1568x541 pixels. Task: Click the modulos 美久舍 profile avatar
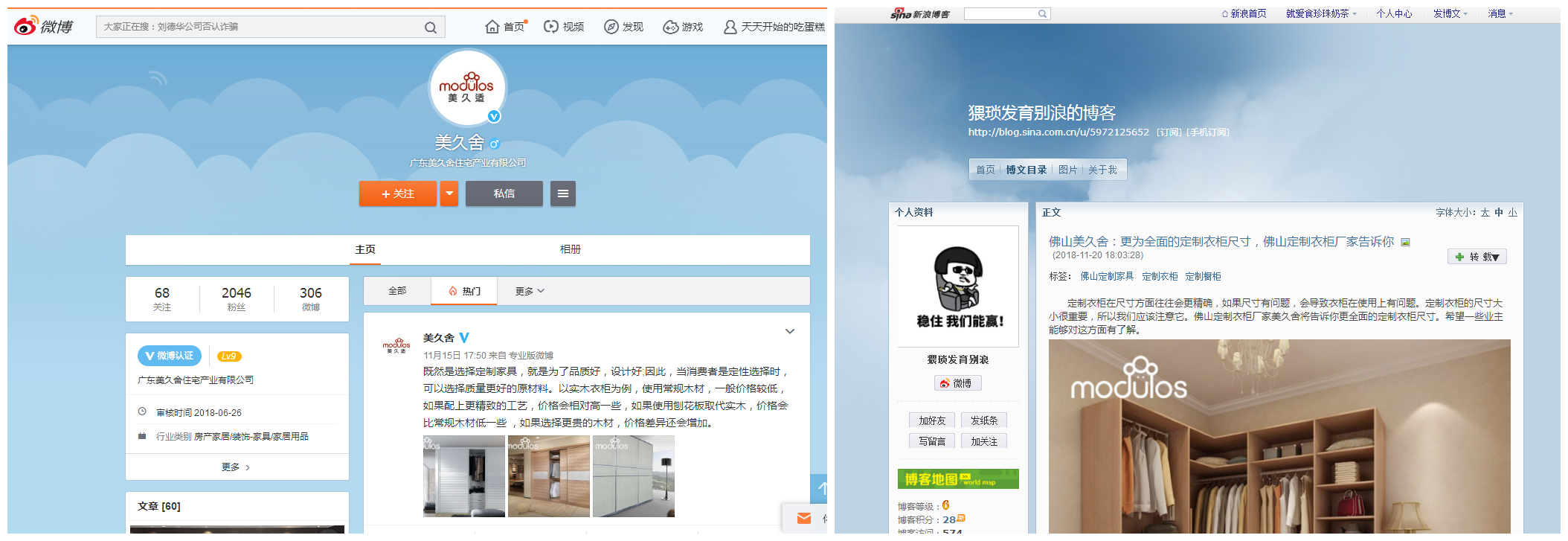click(467, 87)
